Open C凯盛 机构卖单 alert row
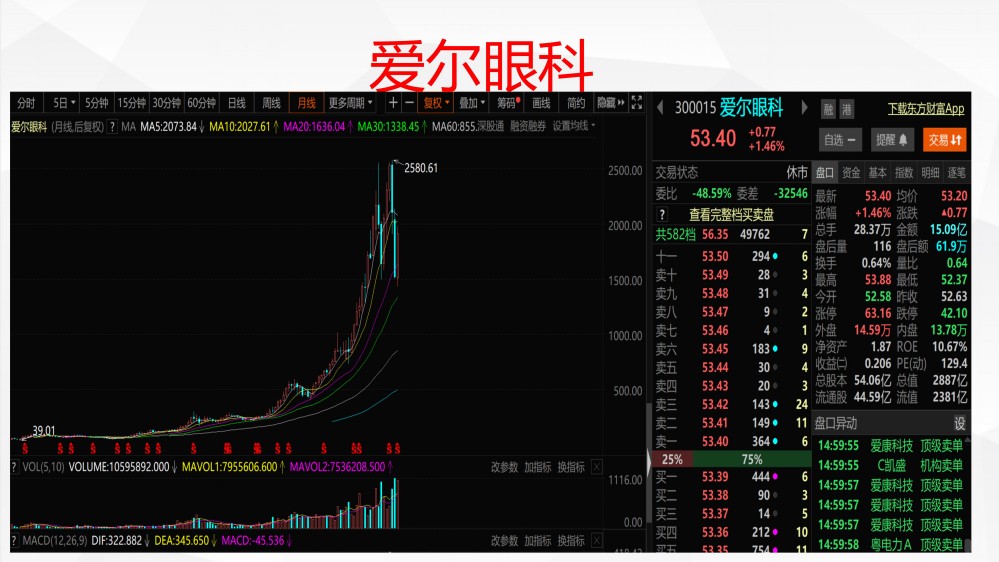This screenshot has width=999, height=562. 891,466
